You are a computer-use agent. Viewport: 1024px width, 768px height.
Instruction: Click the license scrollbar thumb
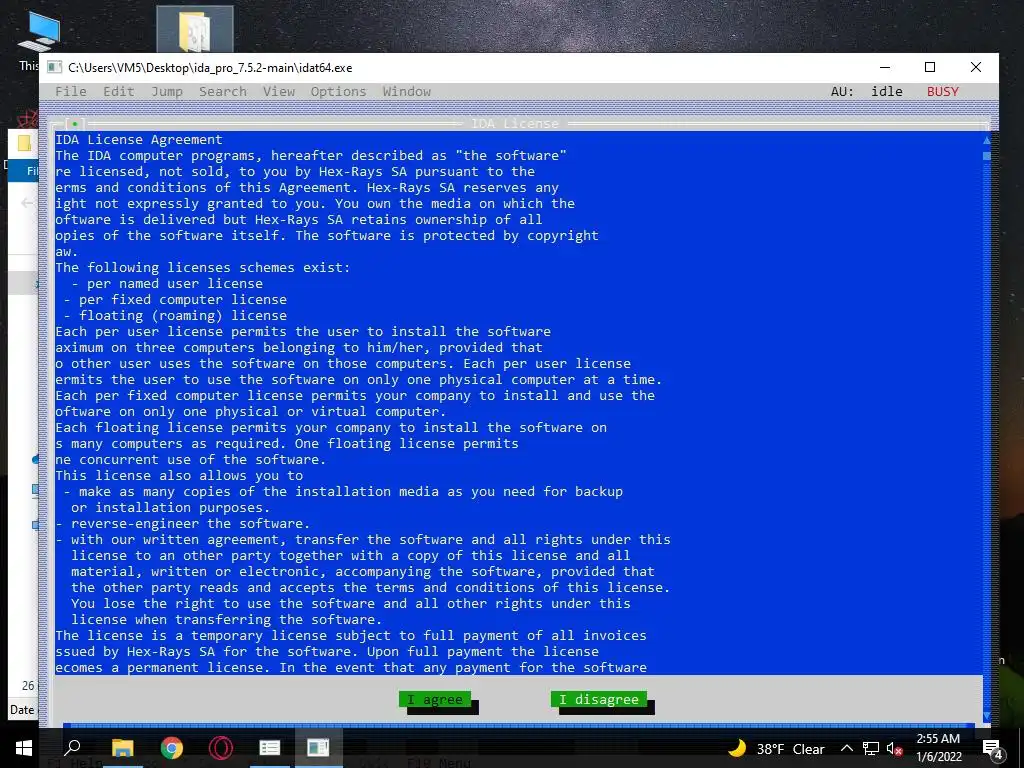point(987,155)
